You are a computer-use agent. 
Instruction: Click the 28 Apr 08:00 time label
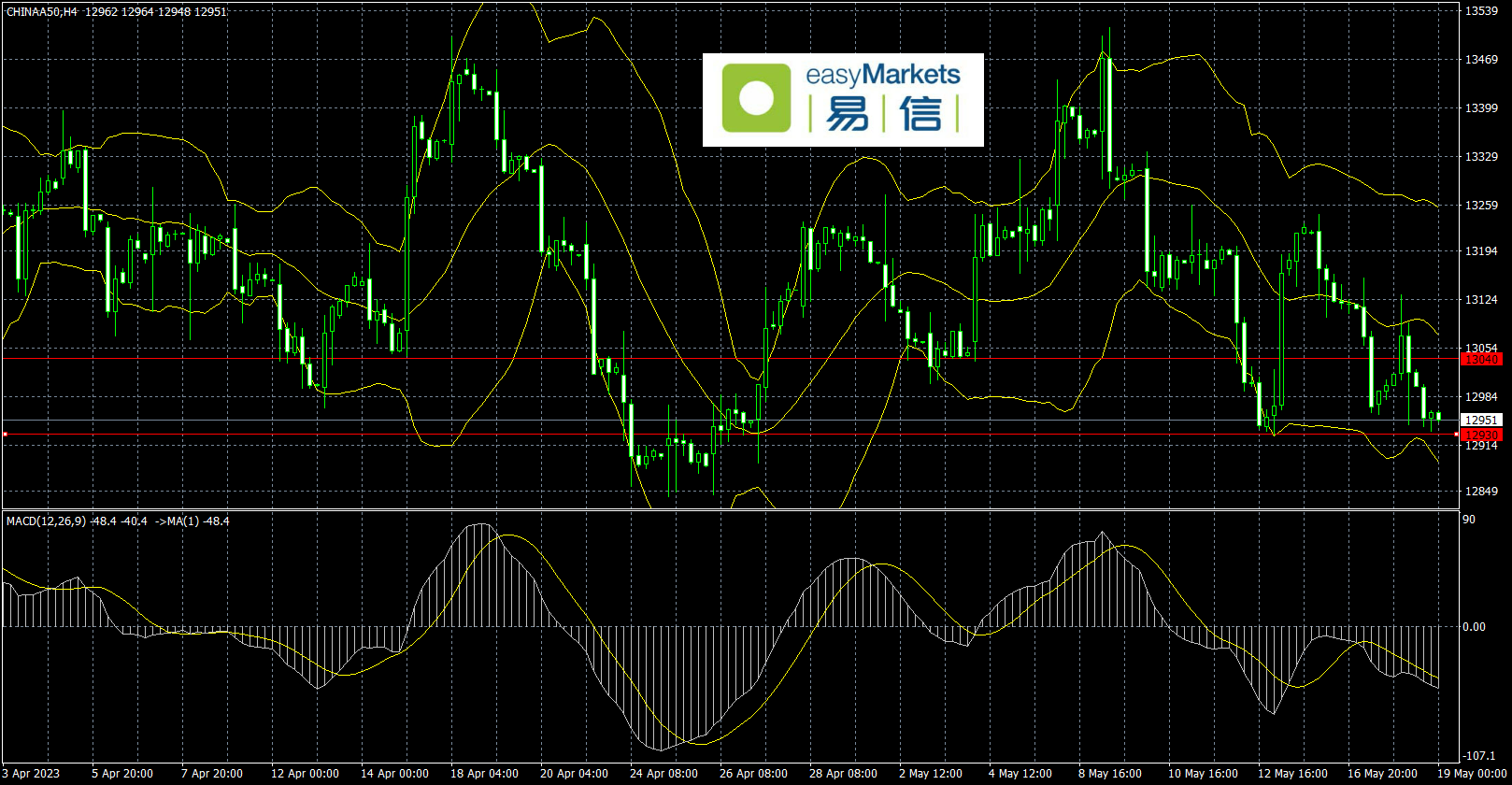coord(843,774)
